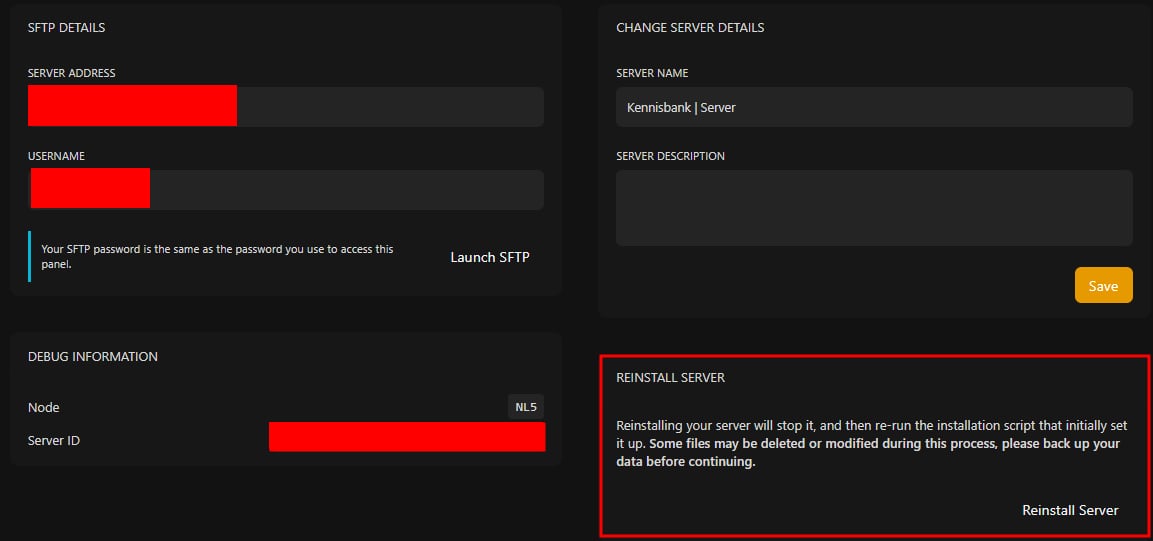Select the SFTP Username field
1153x541 pixels.
pyautogui.click(x=346, y=190)
